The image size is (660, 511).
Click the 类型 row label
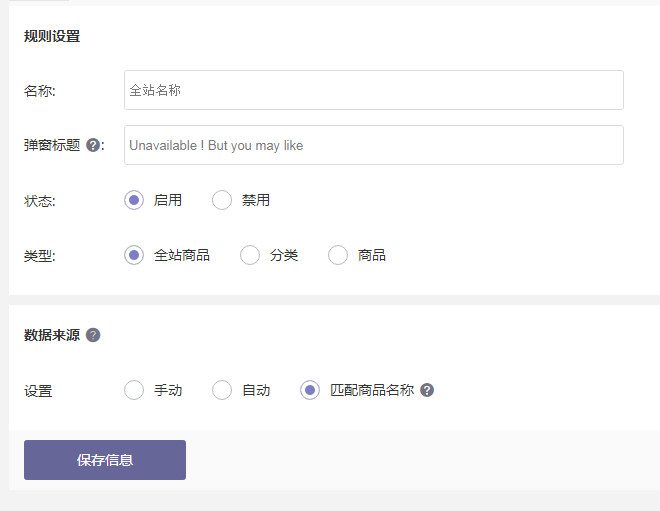39,256
